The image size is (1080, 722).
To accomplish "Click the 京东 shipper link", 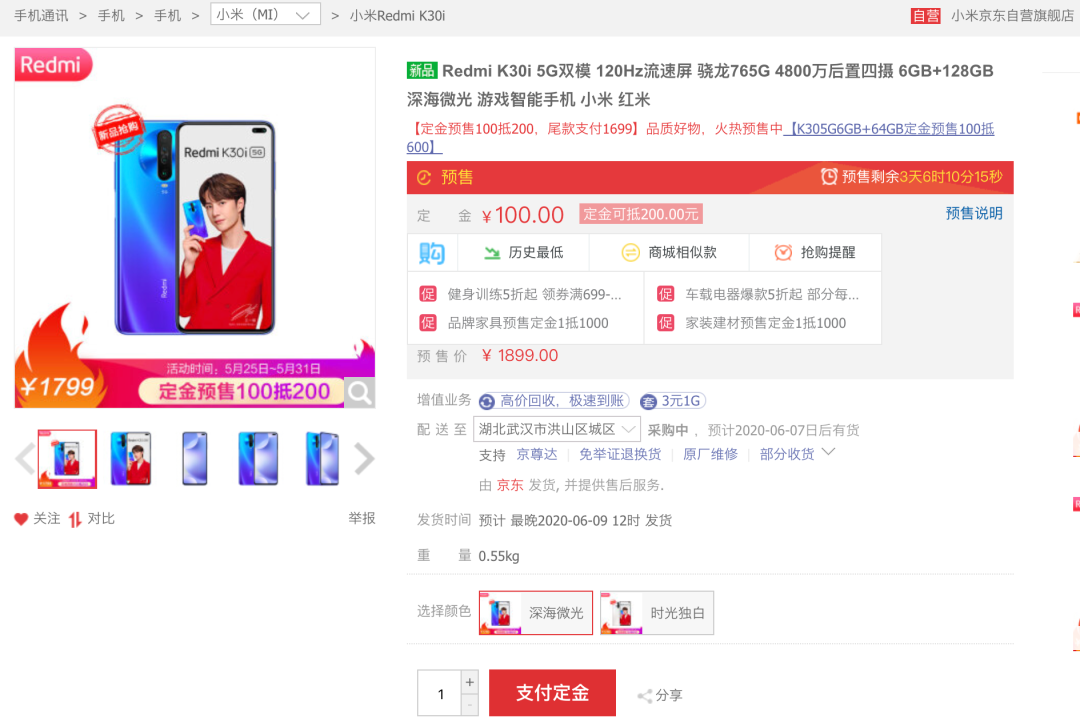I will (x=510, y=485).
